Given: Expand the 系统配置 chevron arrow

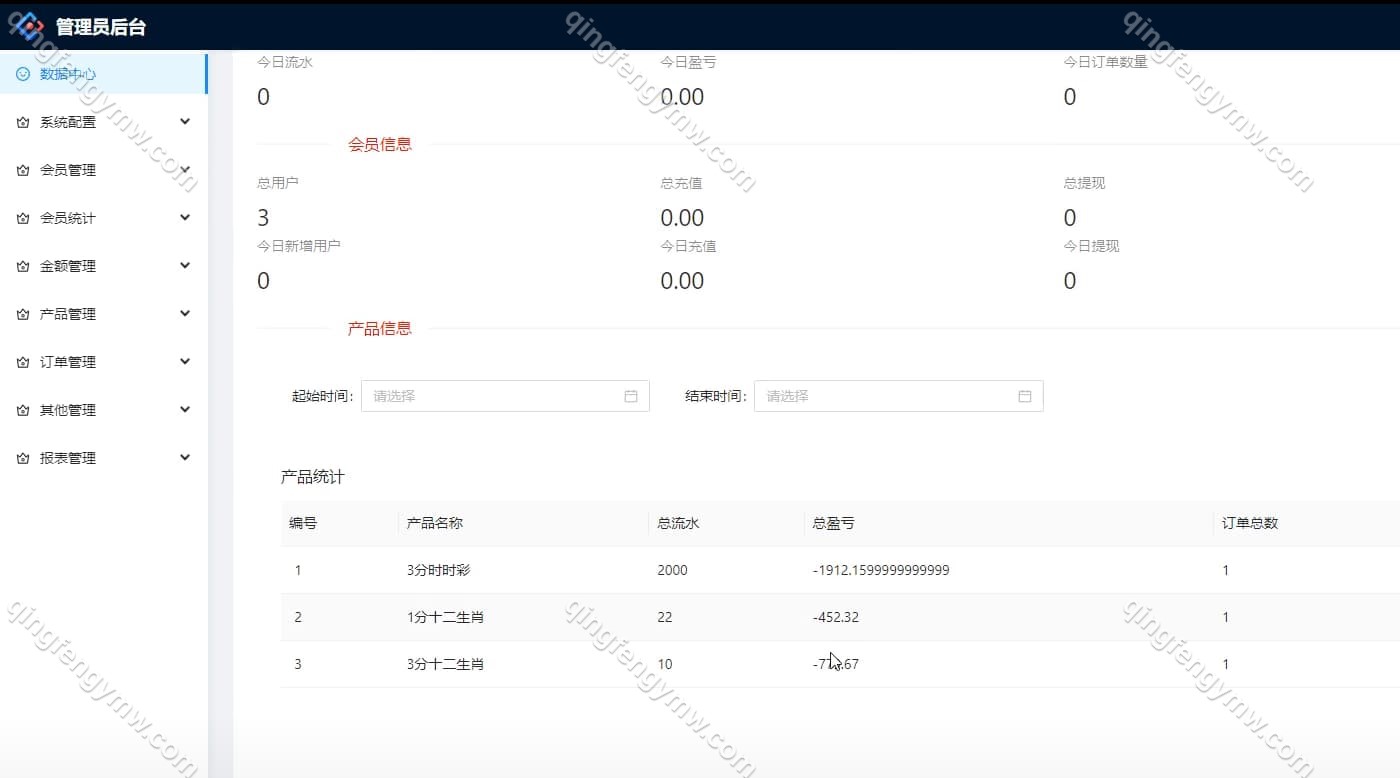Looking at the screenshot, I should (x=185, y=121).
